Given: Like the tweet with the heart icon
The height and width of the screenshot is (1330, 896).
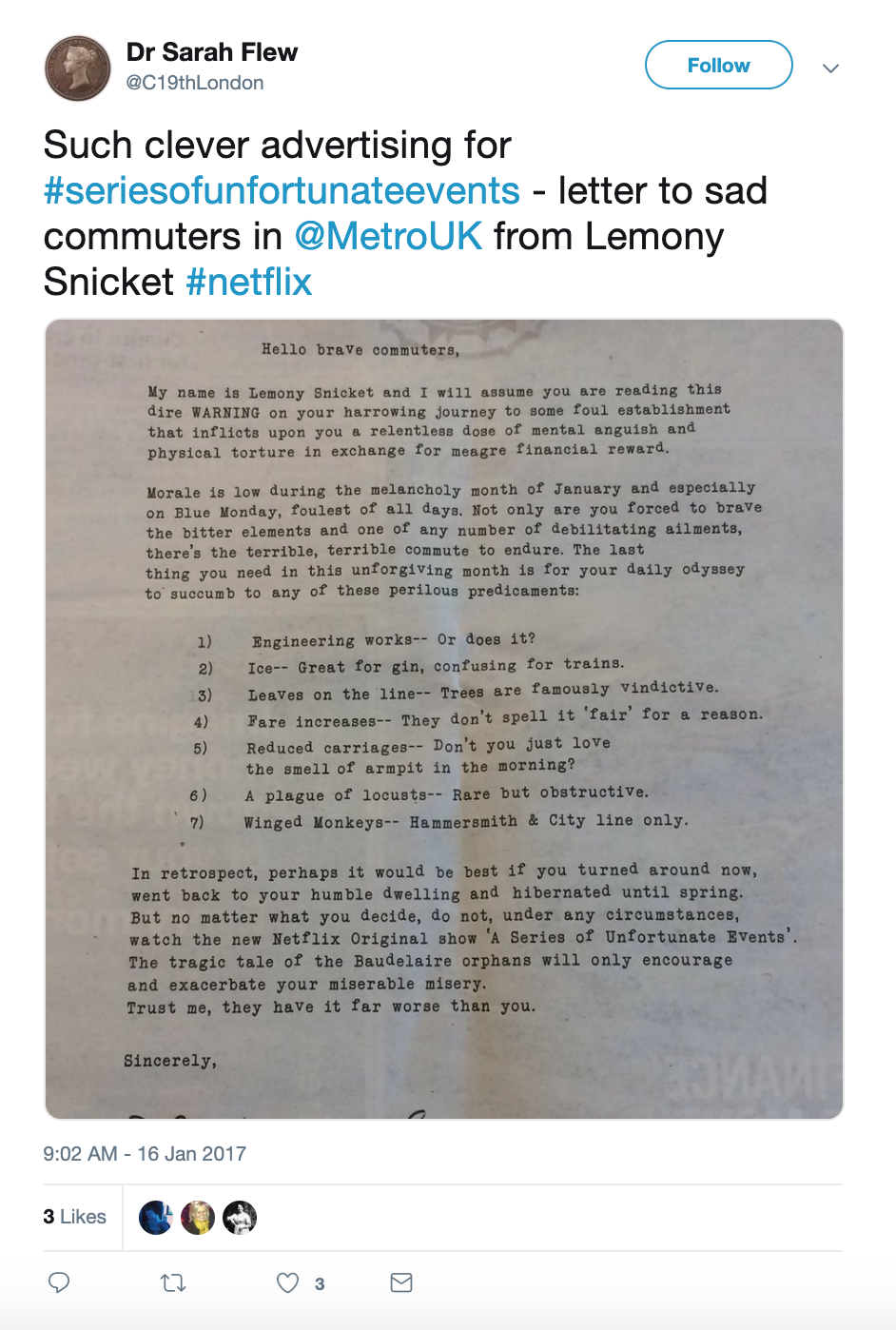Looking at the screenshot, I should pos(287,1283).
